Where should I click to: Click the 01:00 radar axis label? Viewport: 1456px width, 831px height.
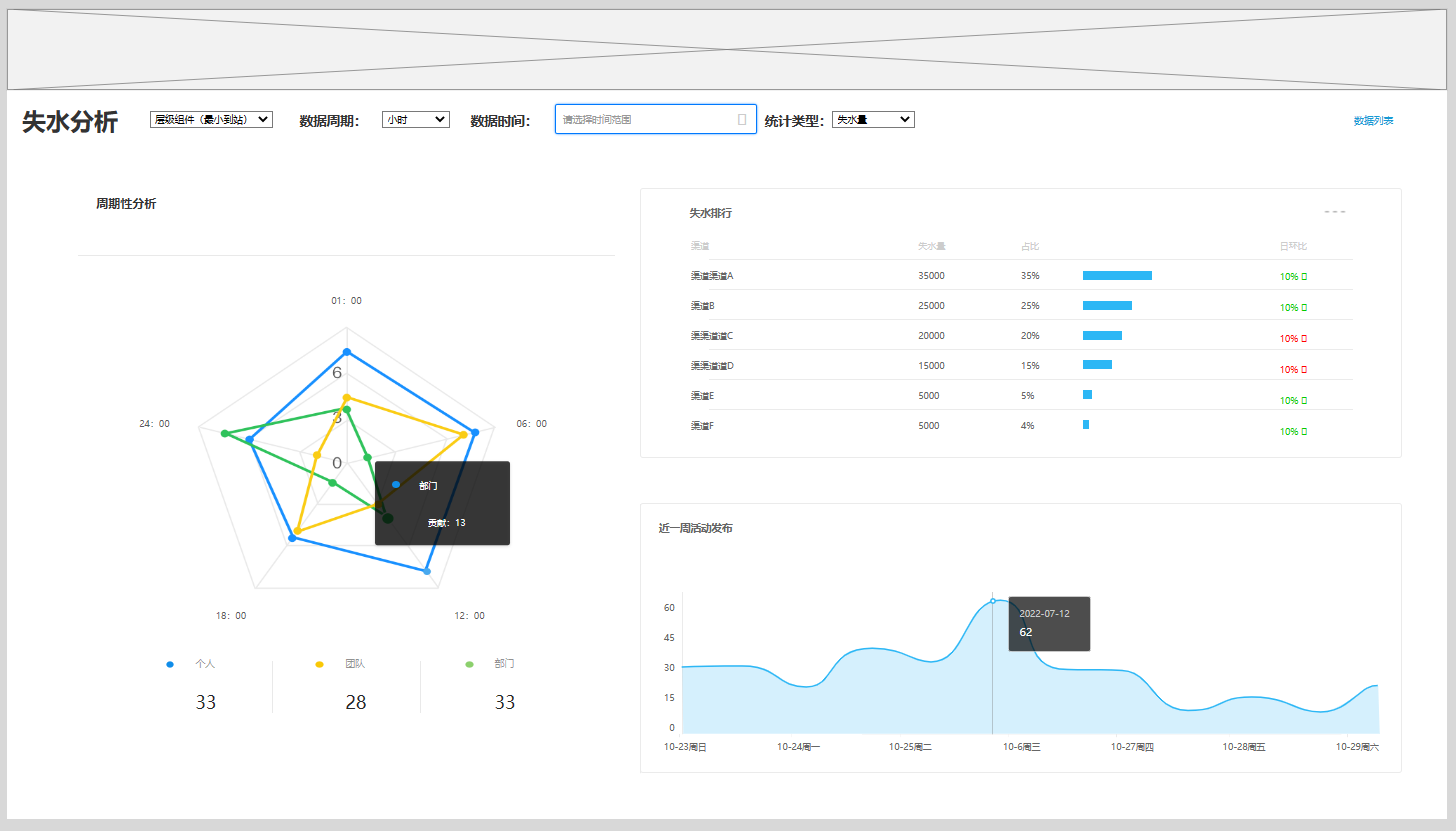coord(346,300)
